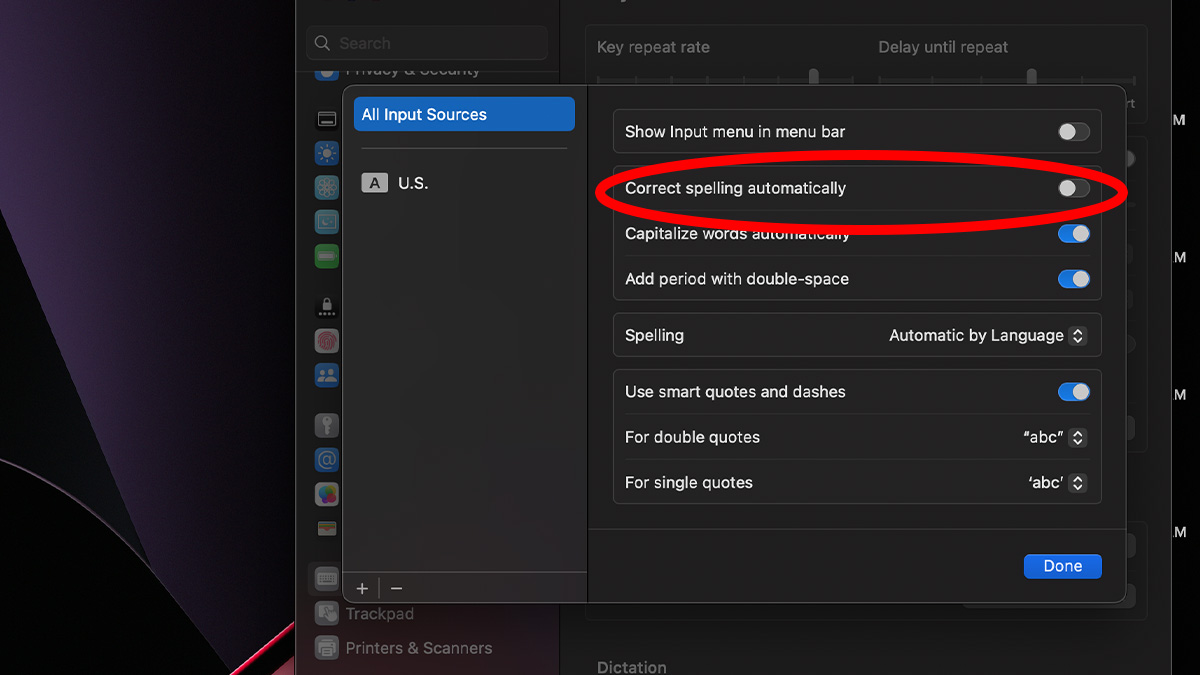Open Lock Screen settings
Image resolution: width=1200 pixels, height=675 pixels.
326,307
